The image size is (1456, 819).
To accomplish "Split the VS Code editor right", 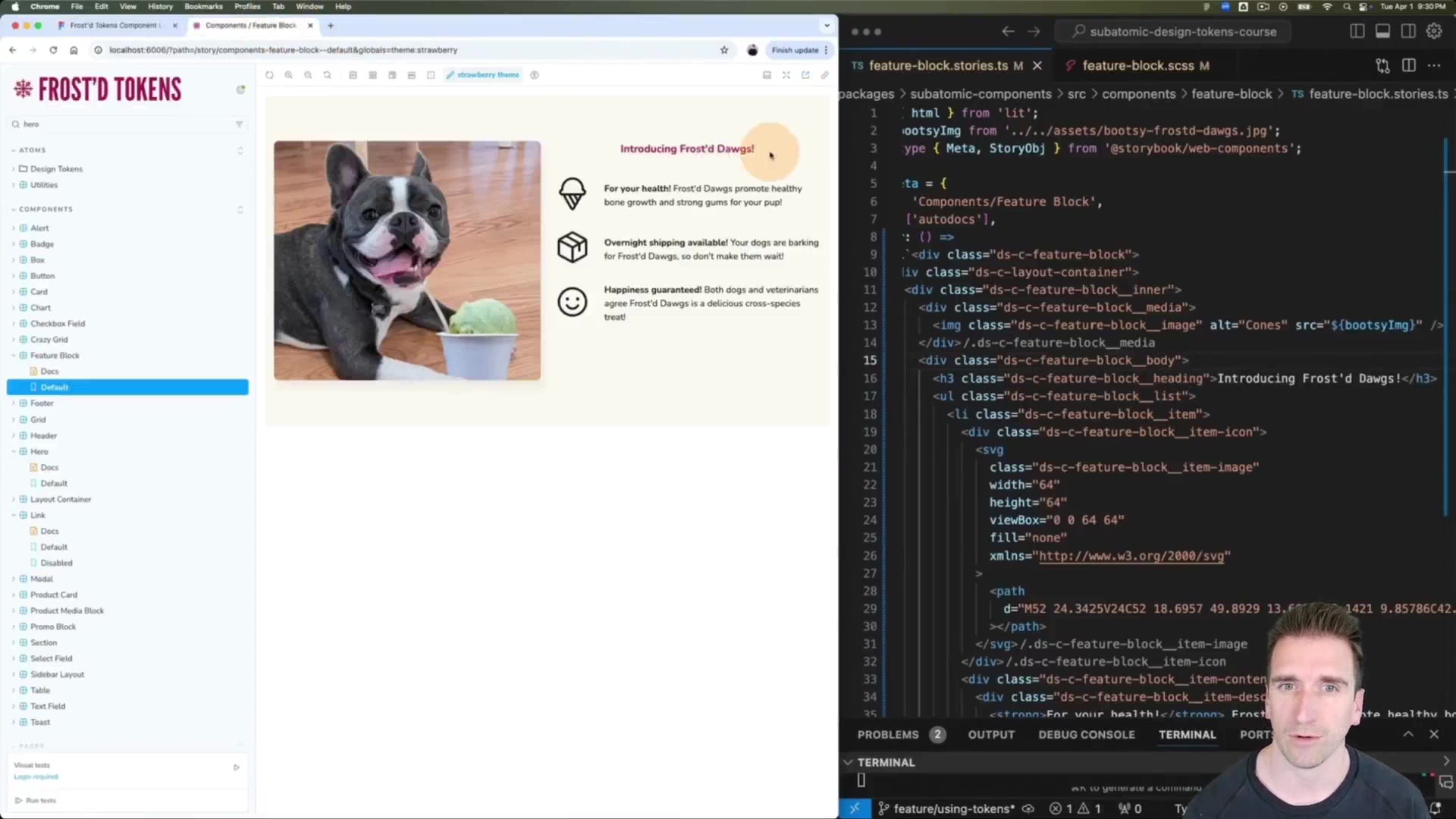I will click(x=1409, y=66).
